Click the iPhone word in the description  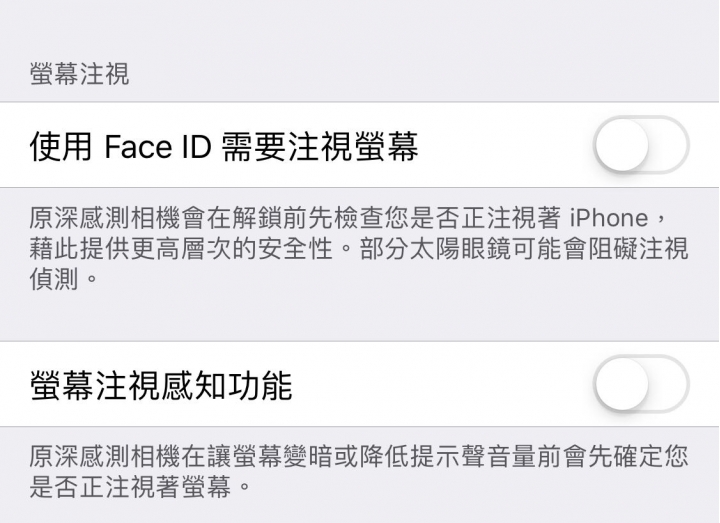(609, 218)
